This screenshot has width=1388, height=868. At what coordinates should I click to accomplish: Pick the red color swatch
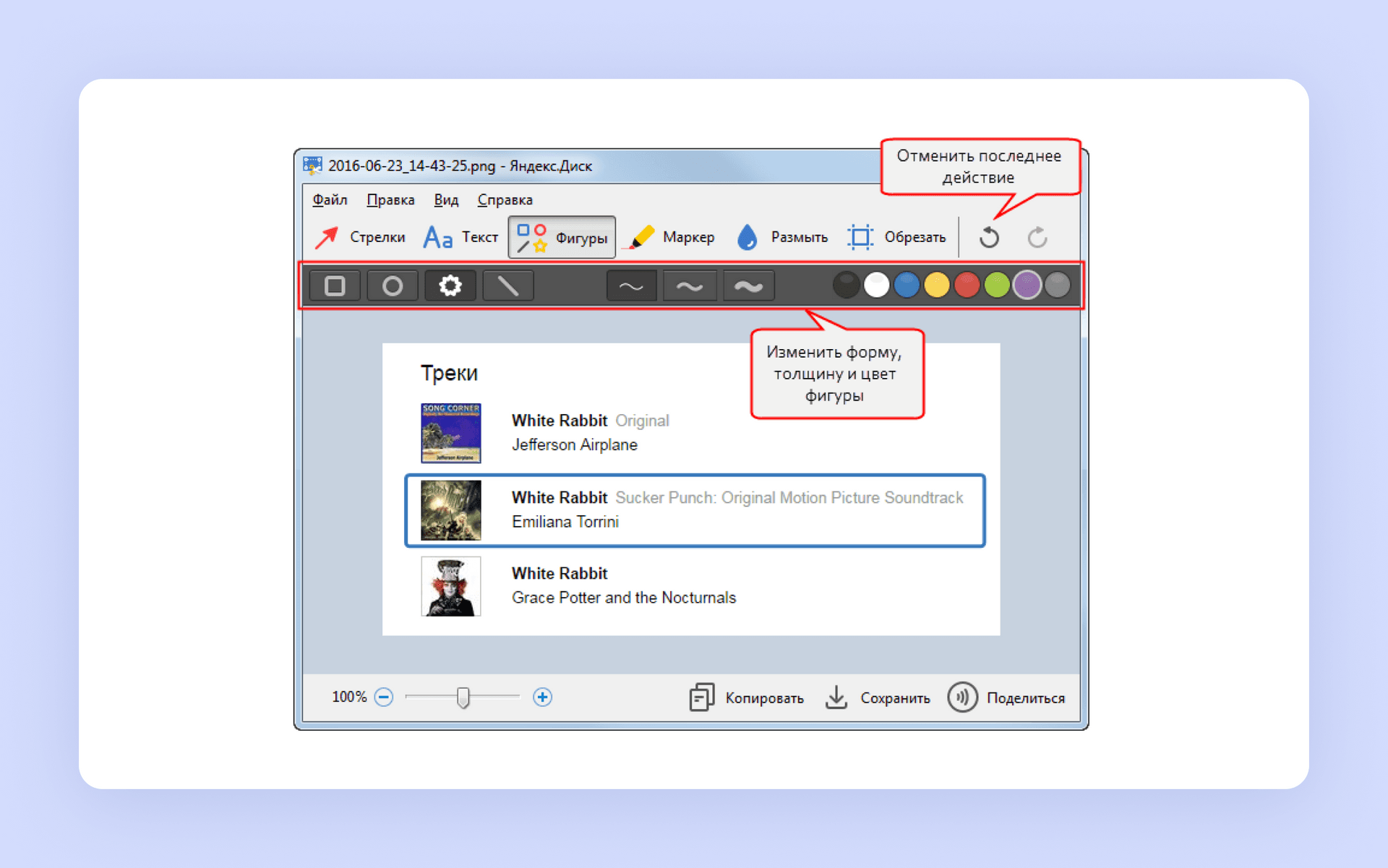pyautogui.click(x=967, y=285)
